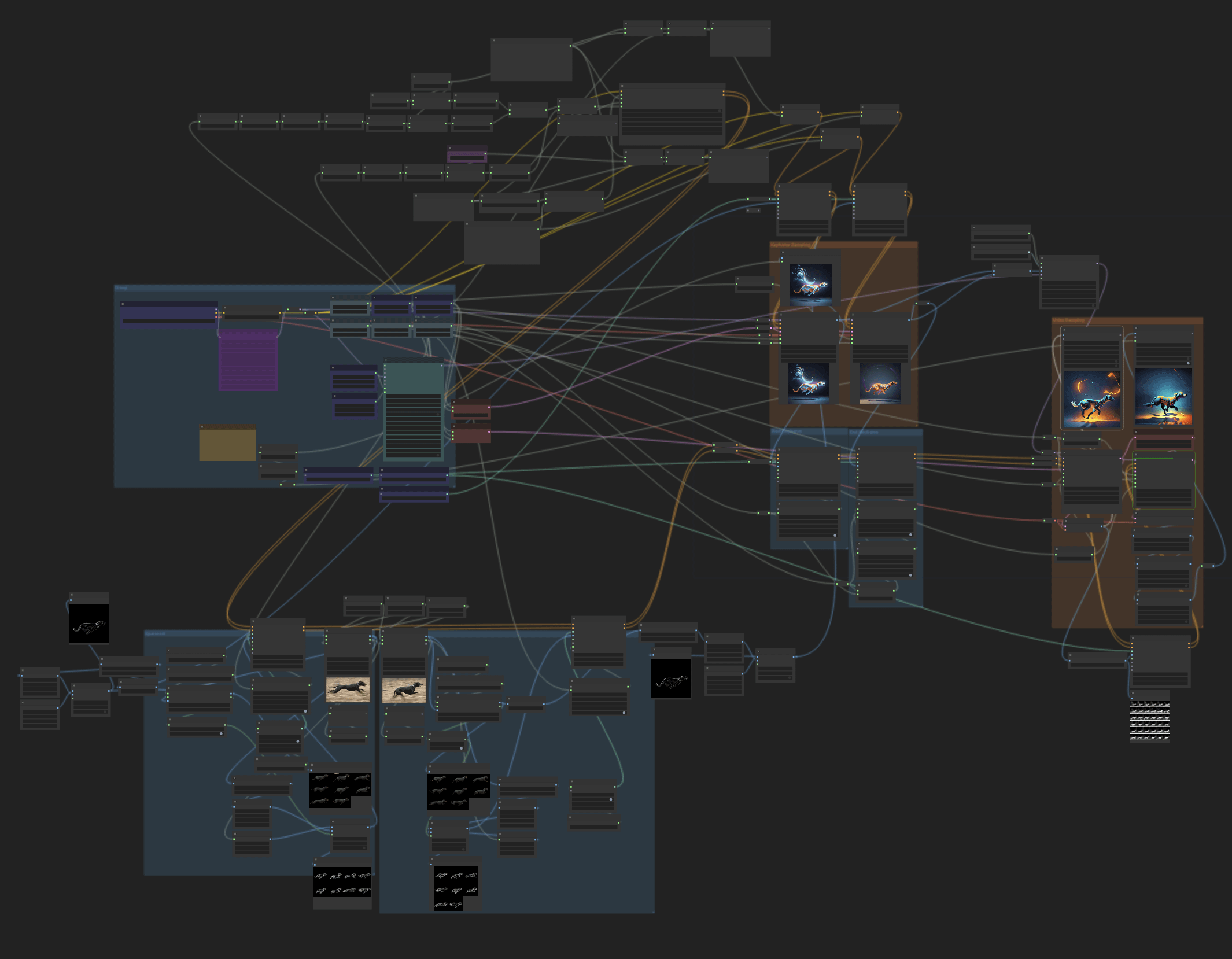Click the collapse dot on the black cheetah lineart node
This screenshot has width=1232, height=959.
click(72, 595)
